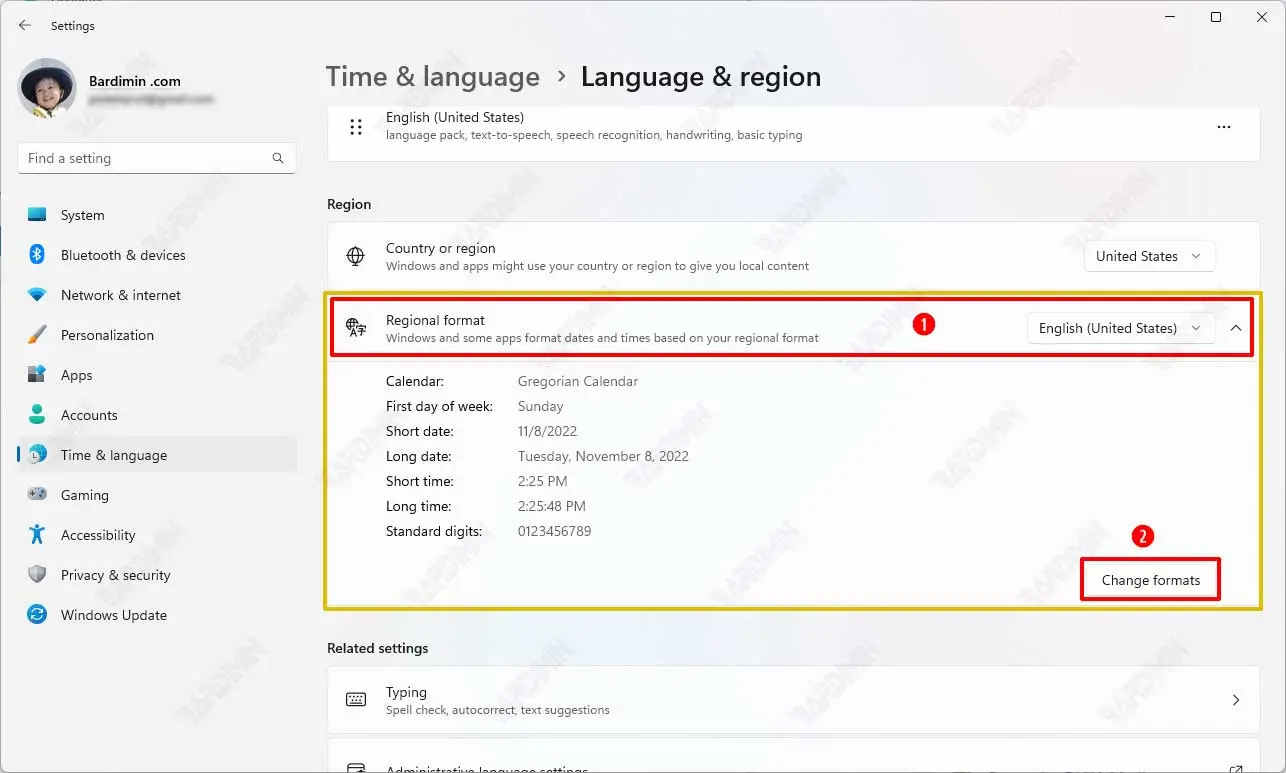The height and width of the screenshot is (773, 1286).
Task: Open Apps in the sidebar
Action: [76, 375]
